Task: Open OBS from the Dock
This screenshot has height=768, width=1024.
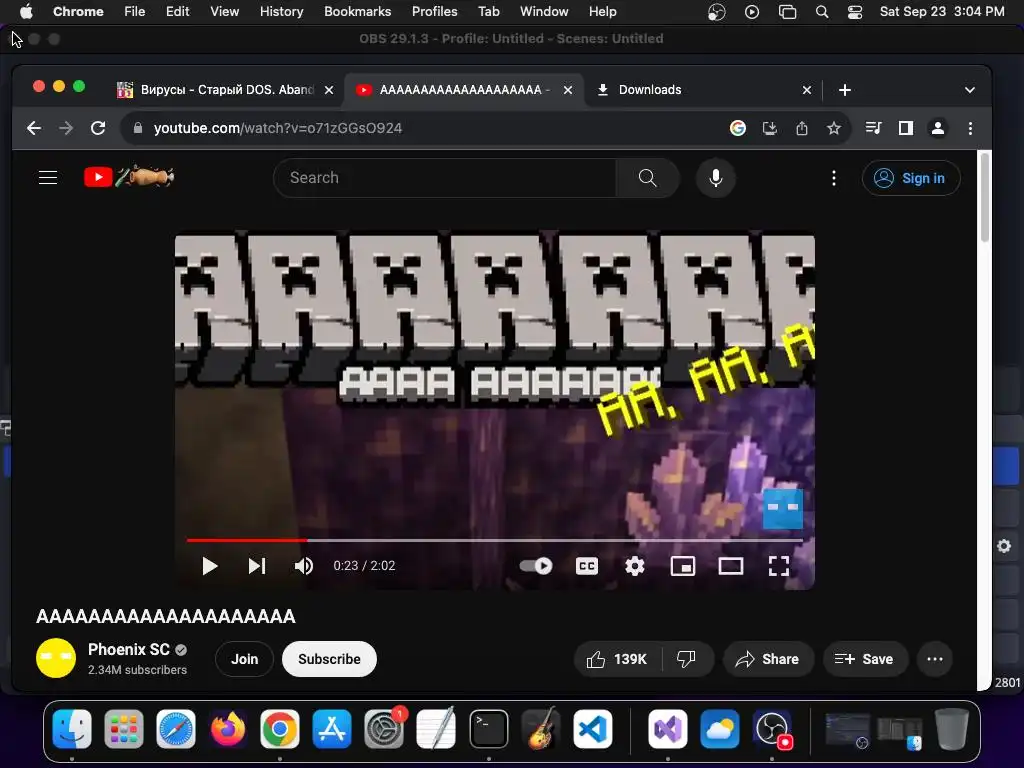Action: (x=773, y=729)
